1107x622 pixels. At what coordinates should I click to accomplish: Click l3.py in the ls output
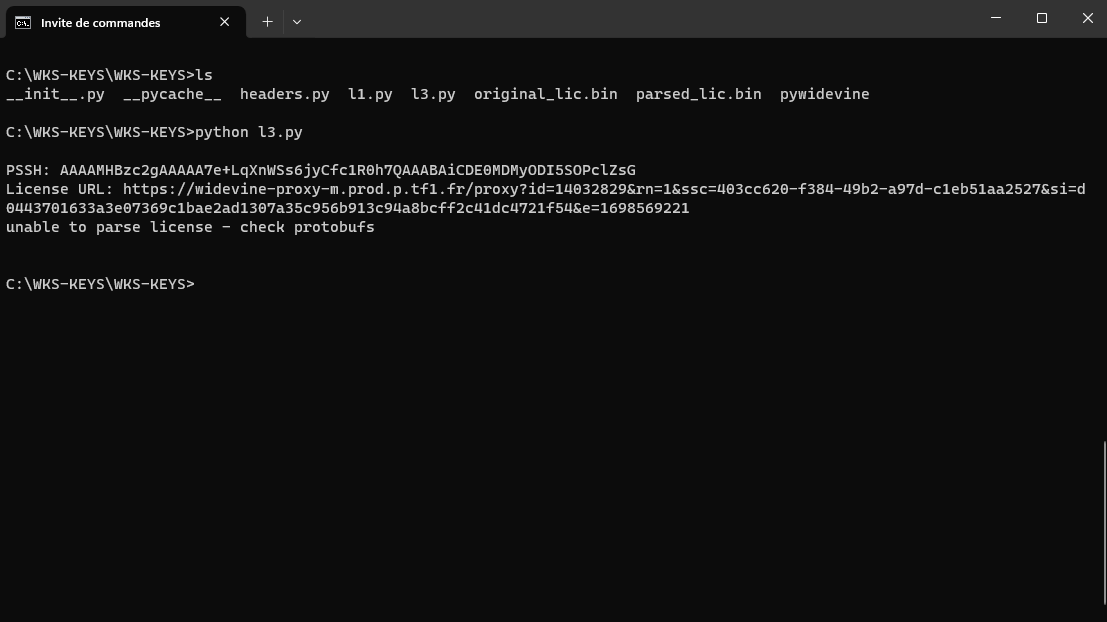[433, 94]
